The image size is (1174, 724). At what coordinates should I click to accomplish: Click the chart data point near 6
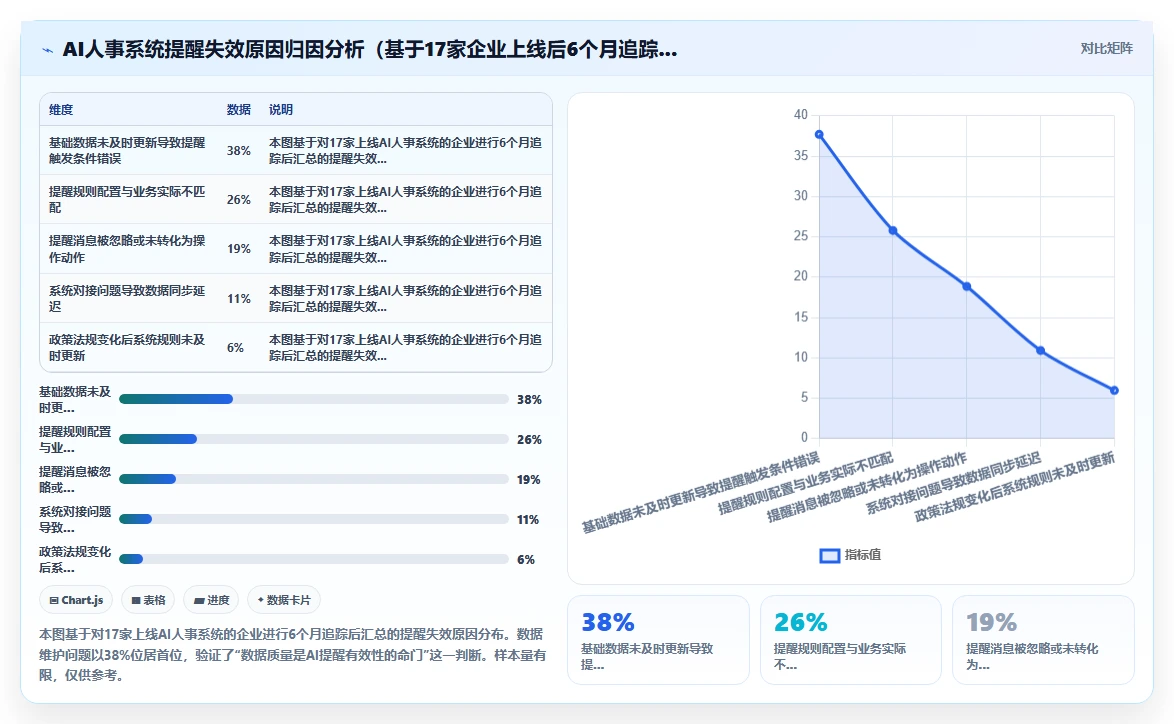(x=1114, y=390)
